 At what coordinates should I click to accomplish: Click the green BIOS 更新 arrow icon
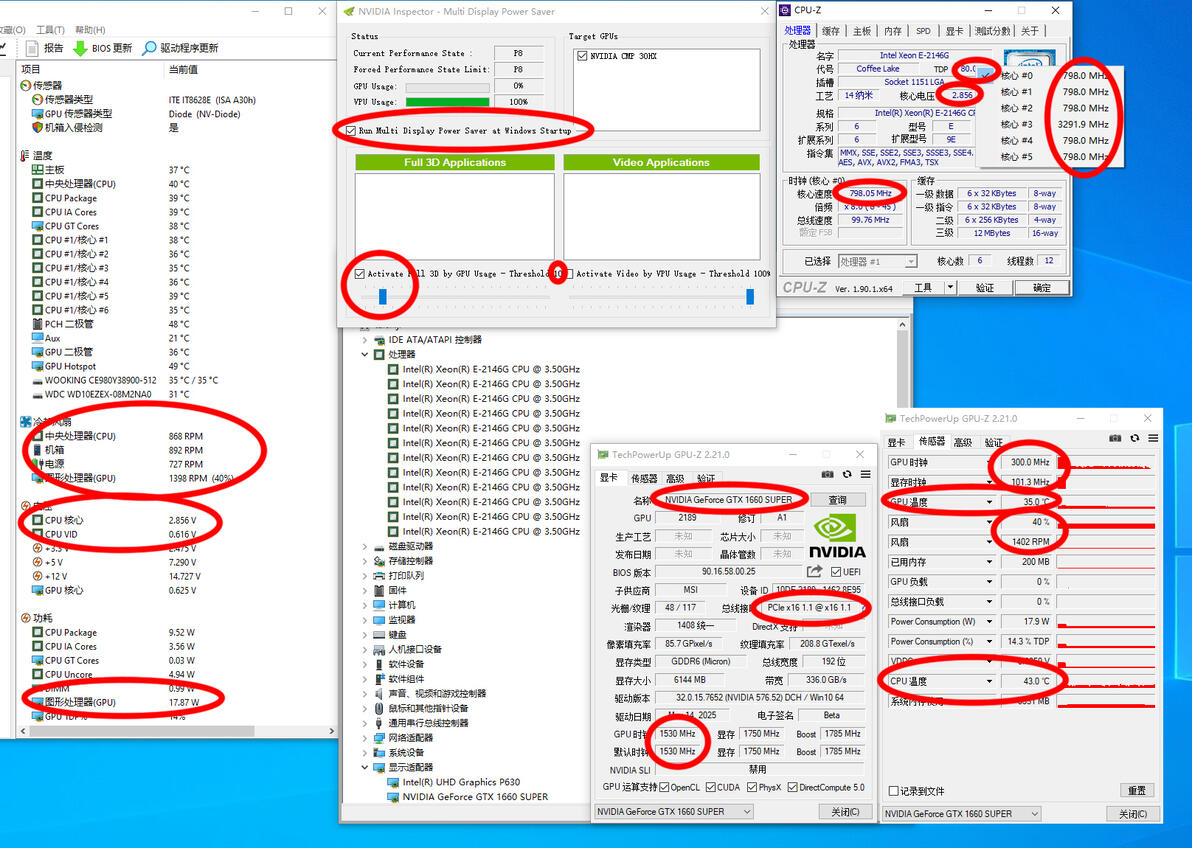tap(80, 49)
